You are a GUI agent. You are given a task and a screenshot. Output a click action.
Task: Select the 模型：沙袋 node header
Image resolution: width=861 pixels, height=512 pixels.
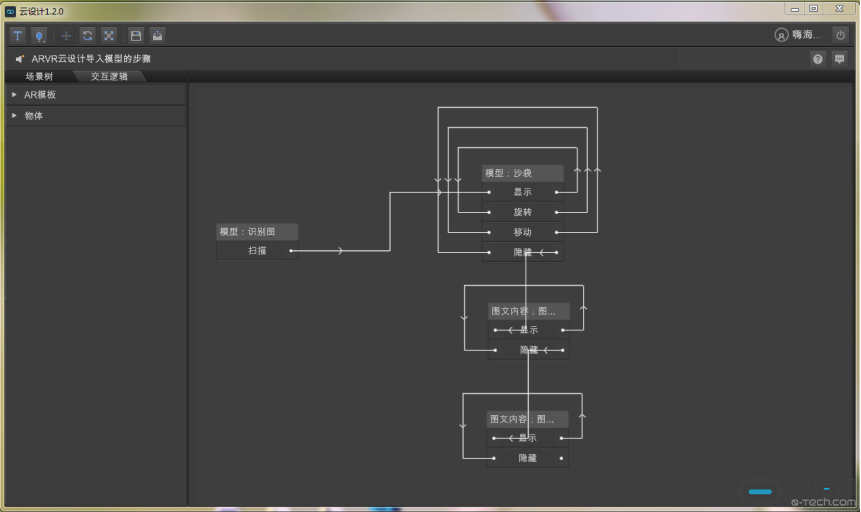point(522,173)
